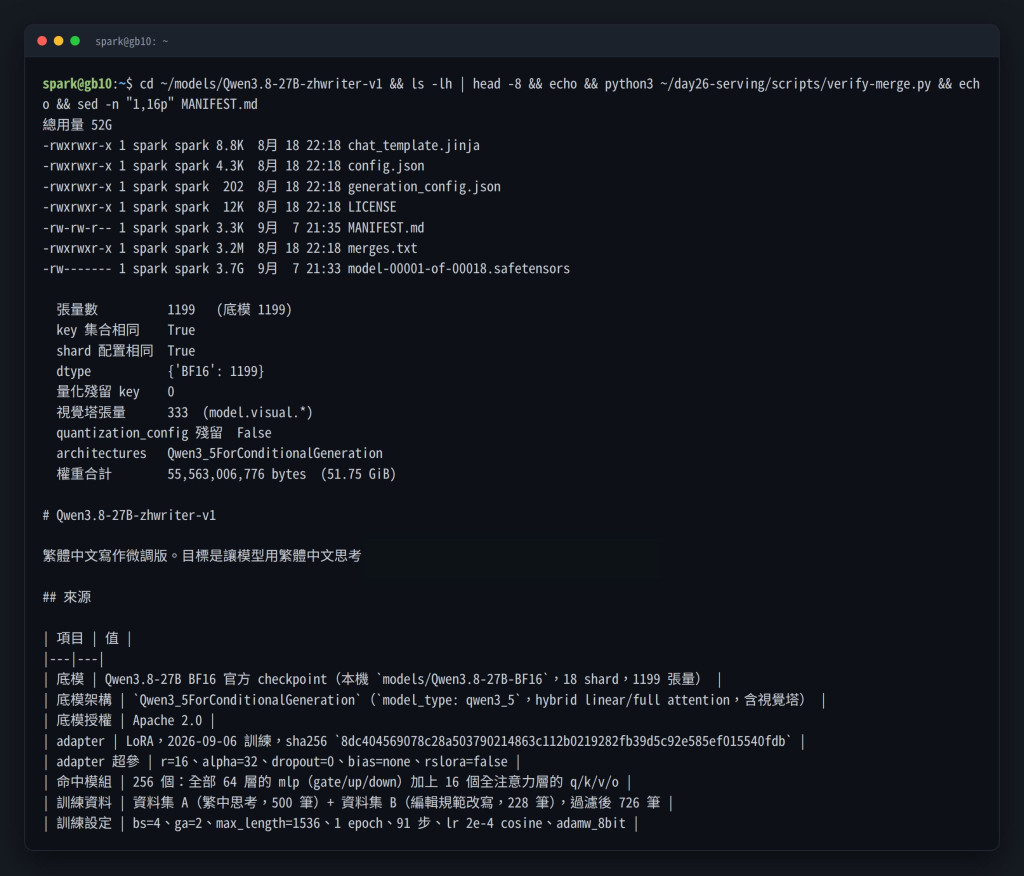Click the 底模 Qwen3.8-27B BF16 row
Image resolution: width=1024 pixels, height=876 pixels.
[x=382, y=679]
